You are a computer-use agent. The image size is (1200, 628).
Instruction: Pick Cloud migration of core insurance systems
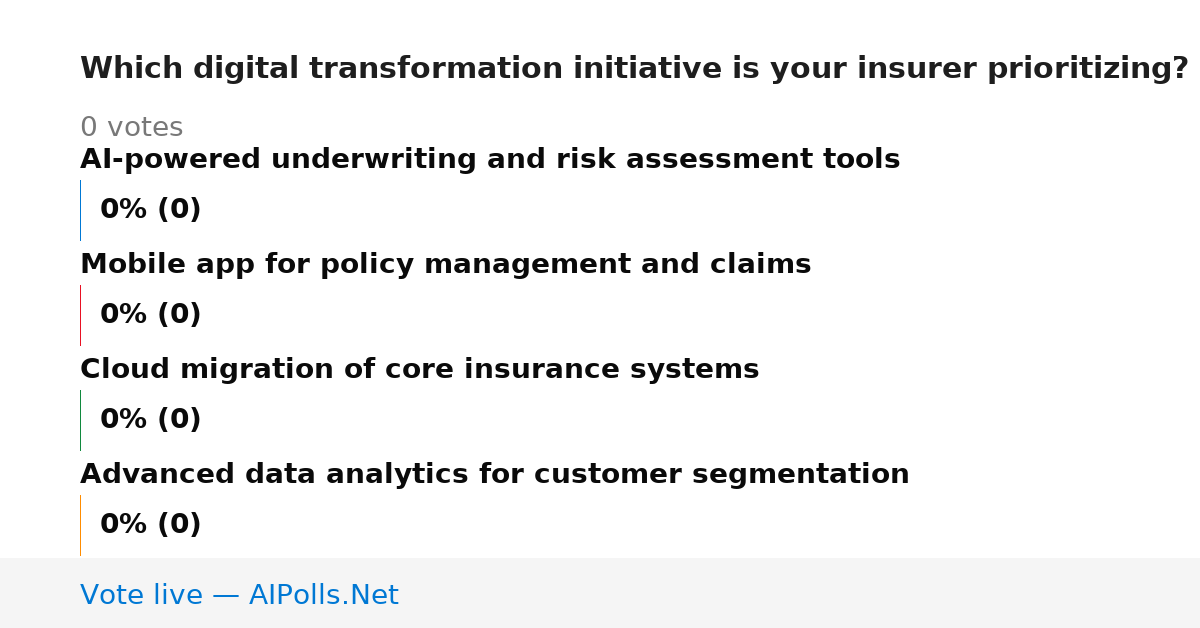click(x=419, y=370)
